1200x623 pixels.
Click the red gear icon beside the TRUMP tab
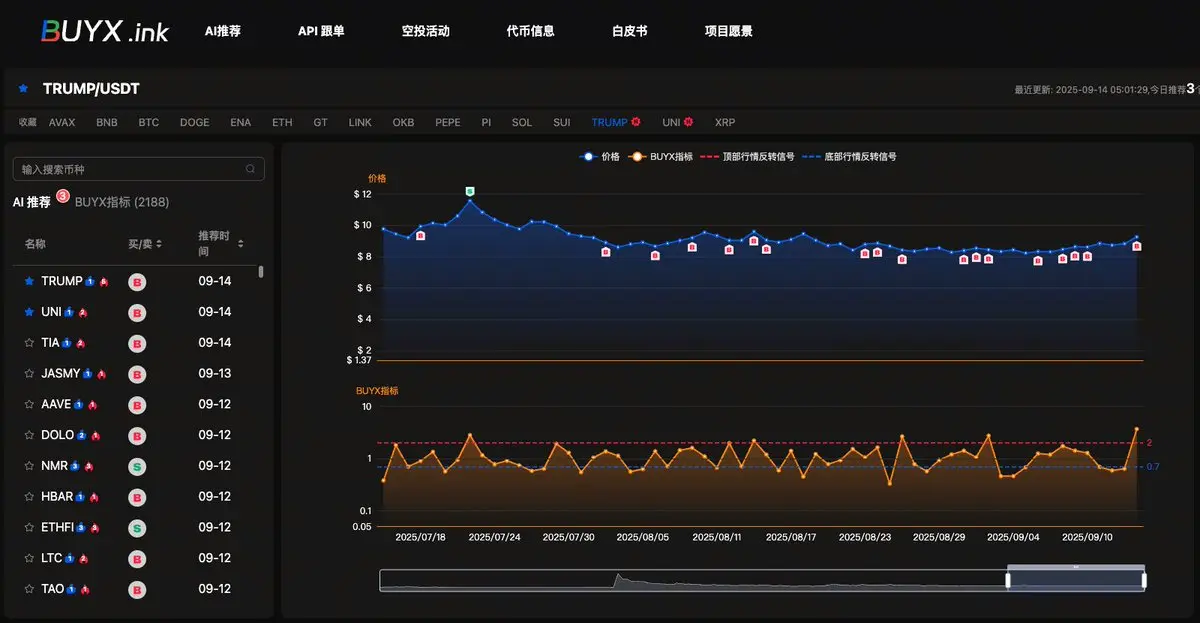[x=636, y=122]
